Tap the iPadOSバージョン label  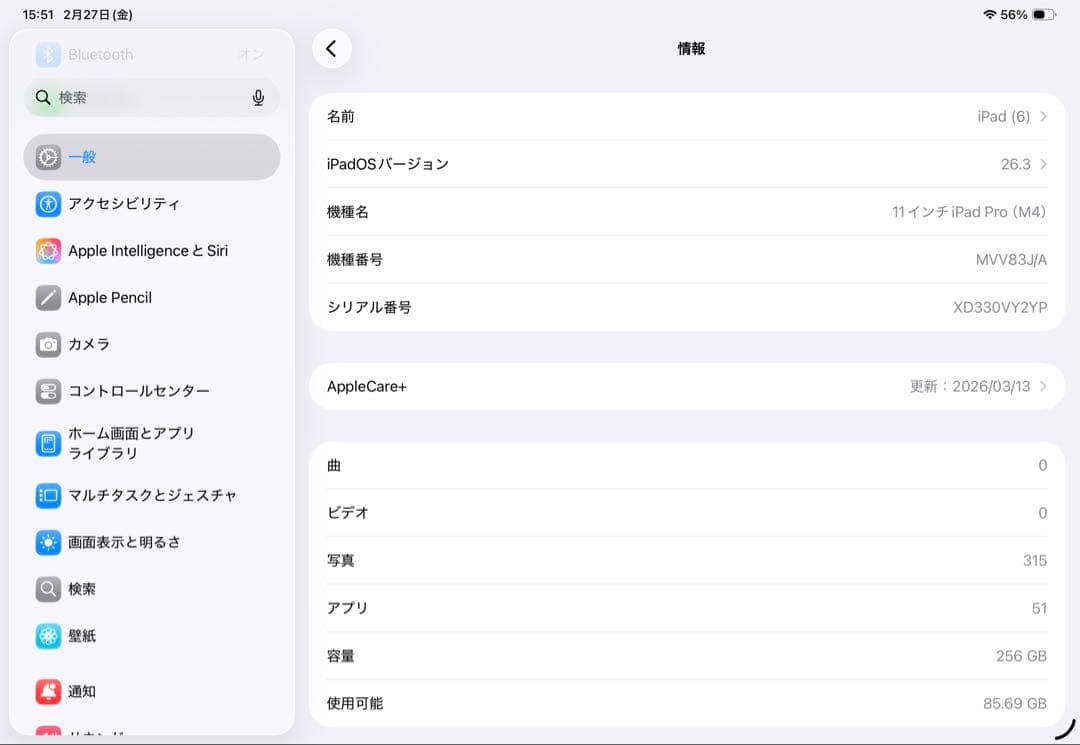coord(388,164)
